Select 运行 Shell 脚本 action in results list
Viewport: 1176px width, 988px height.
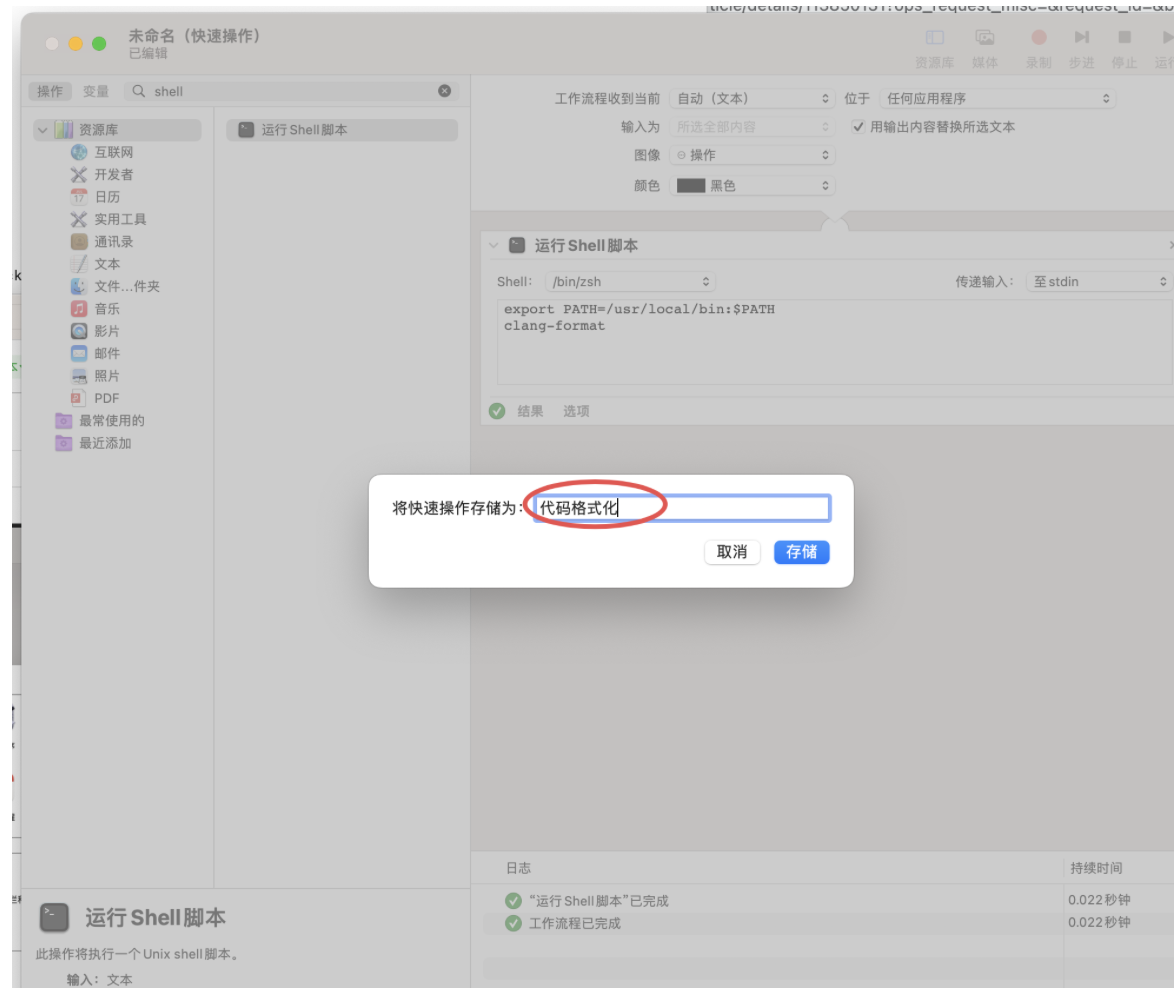click(x=342, y=130)
